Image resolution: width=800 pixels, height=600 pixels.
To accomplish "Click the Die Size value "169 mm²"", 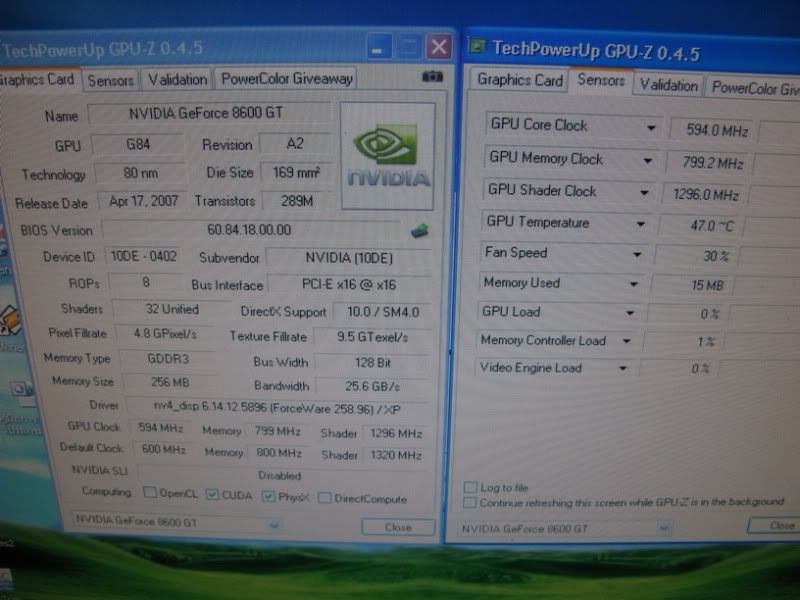I will [x=296, y=172].
